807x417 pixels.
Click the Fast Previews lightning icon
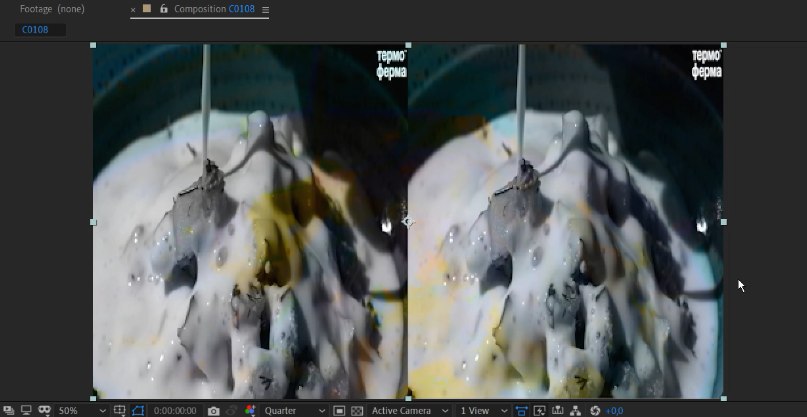click(x=539, y=411)
